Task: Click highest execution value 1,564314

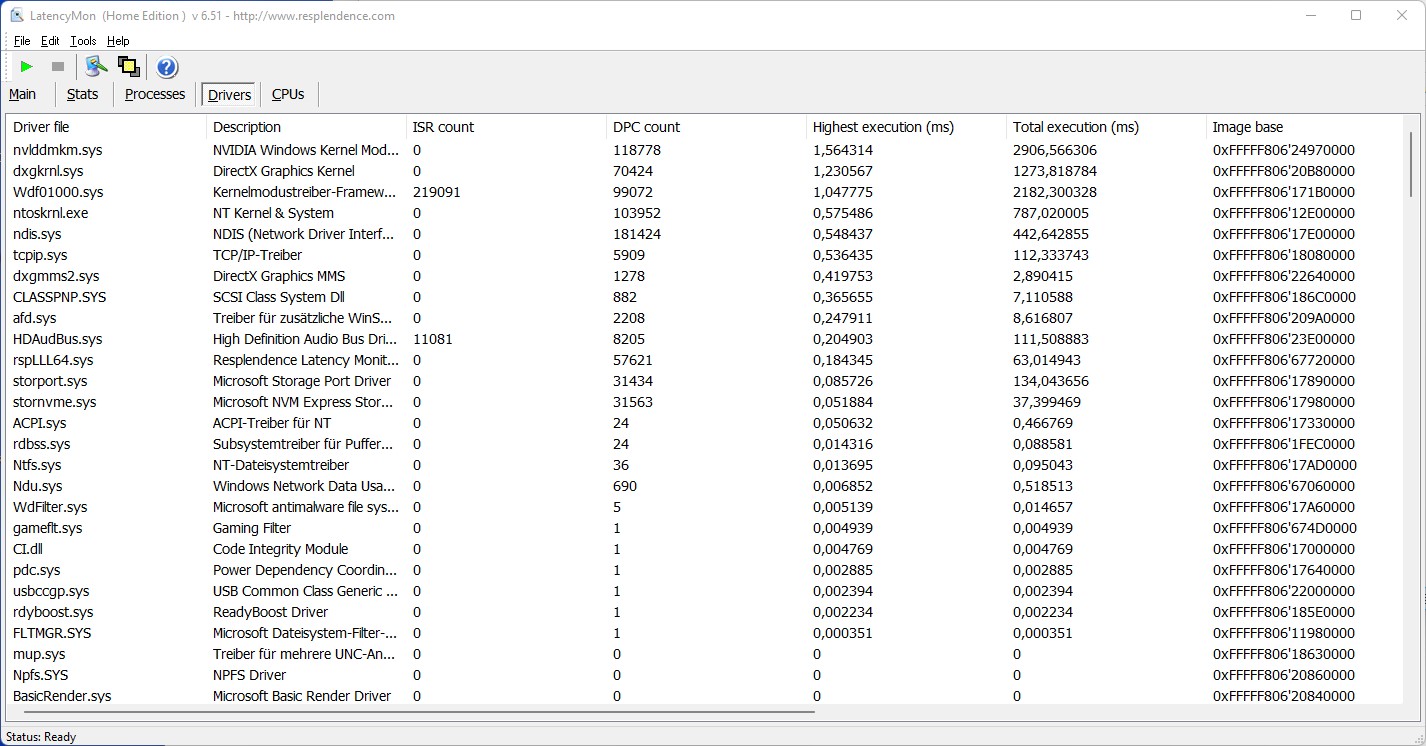Action: point(843,150)
